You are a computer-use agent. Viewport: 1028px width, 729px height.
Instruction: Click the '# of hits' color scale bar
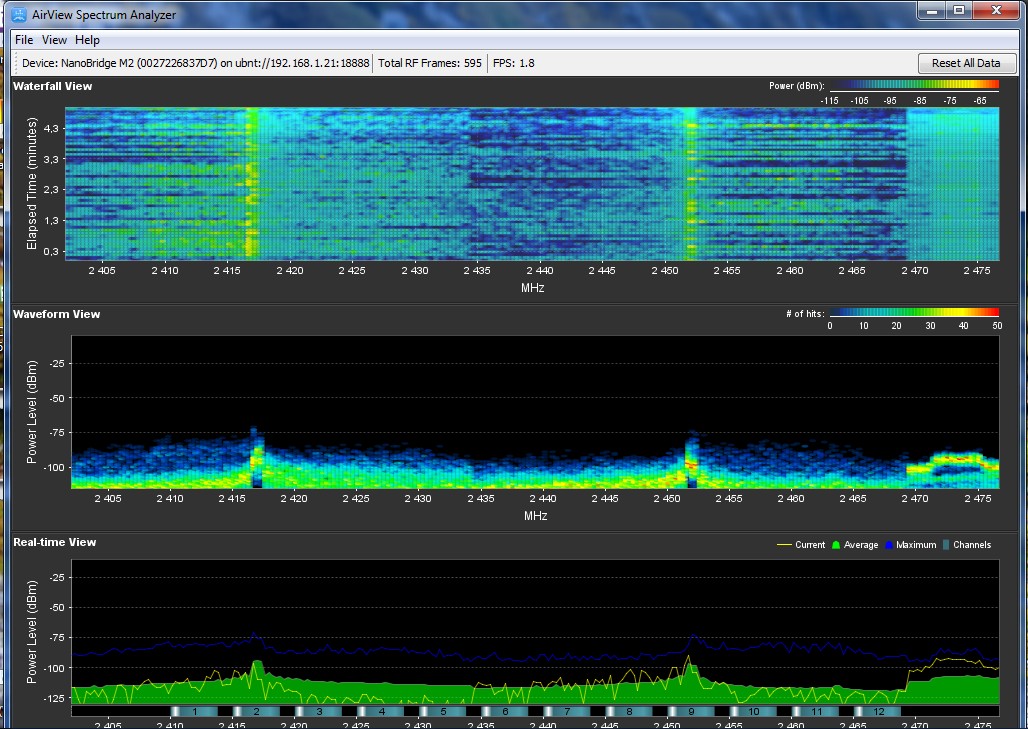(914, 314)
